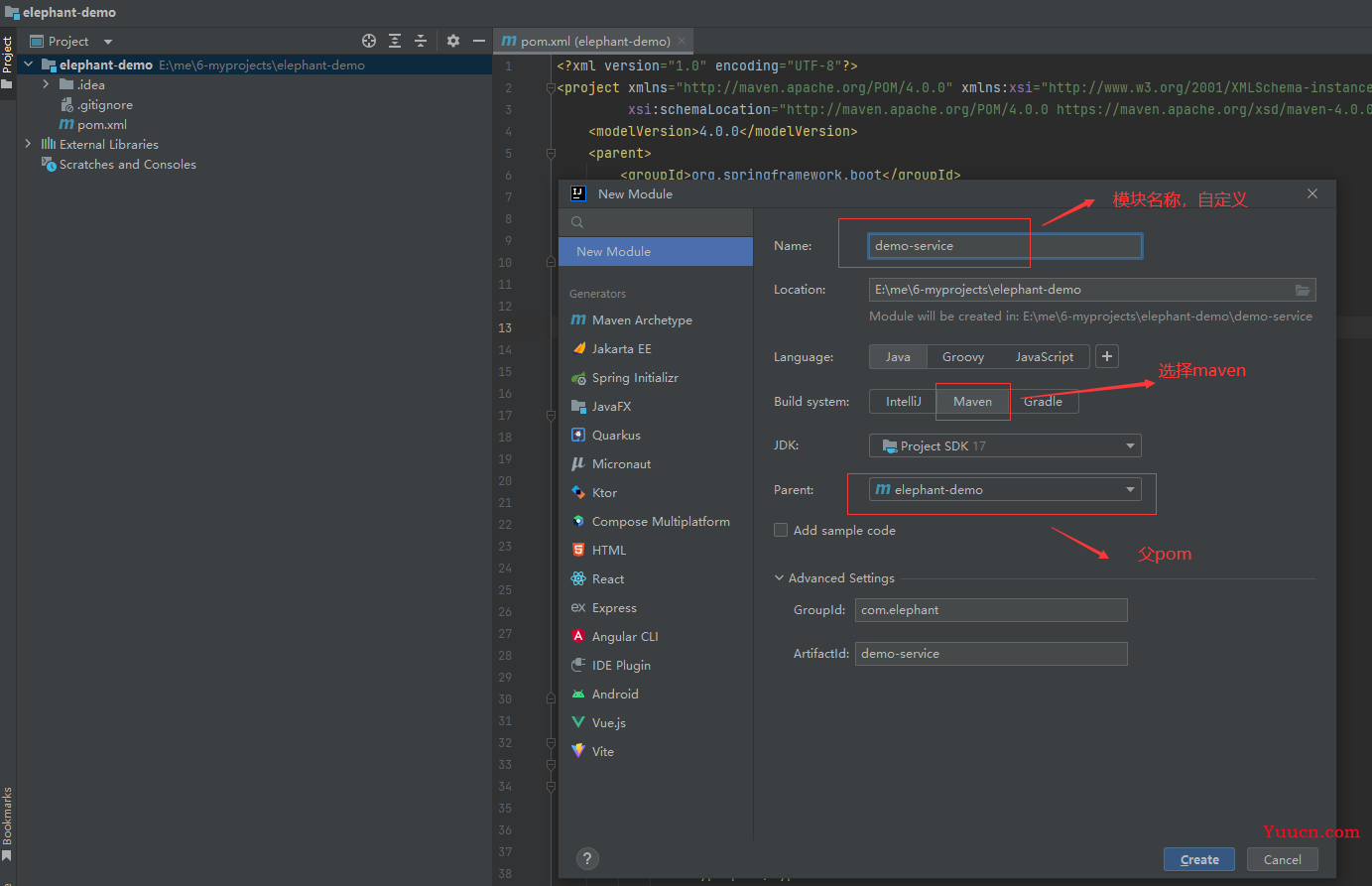Close the New Module dialog

(1312, 193)
